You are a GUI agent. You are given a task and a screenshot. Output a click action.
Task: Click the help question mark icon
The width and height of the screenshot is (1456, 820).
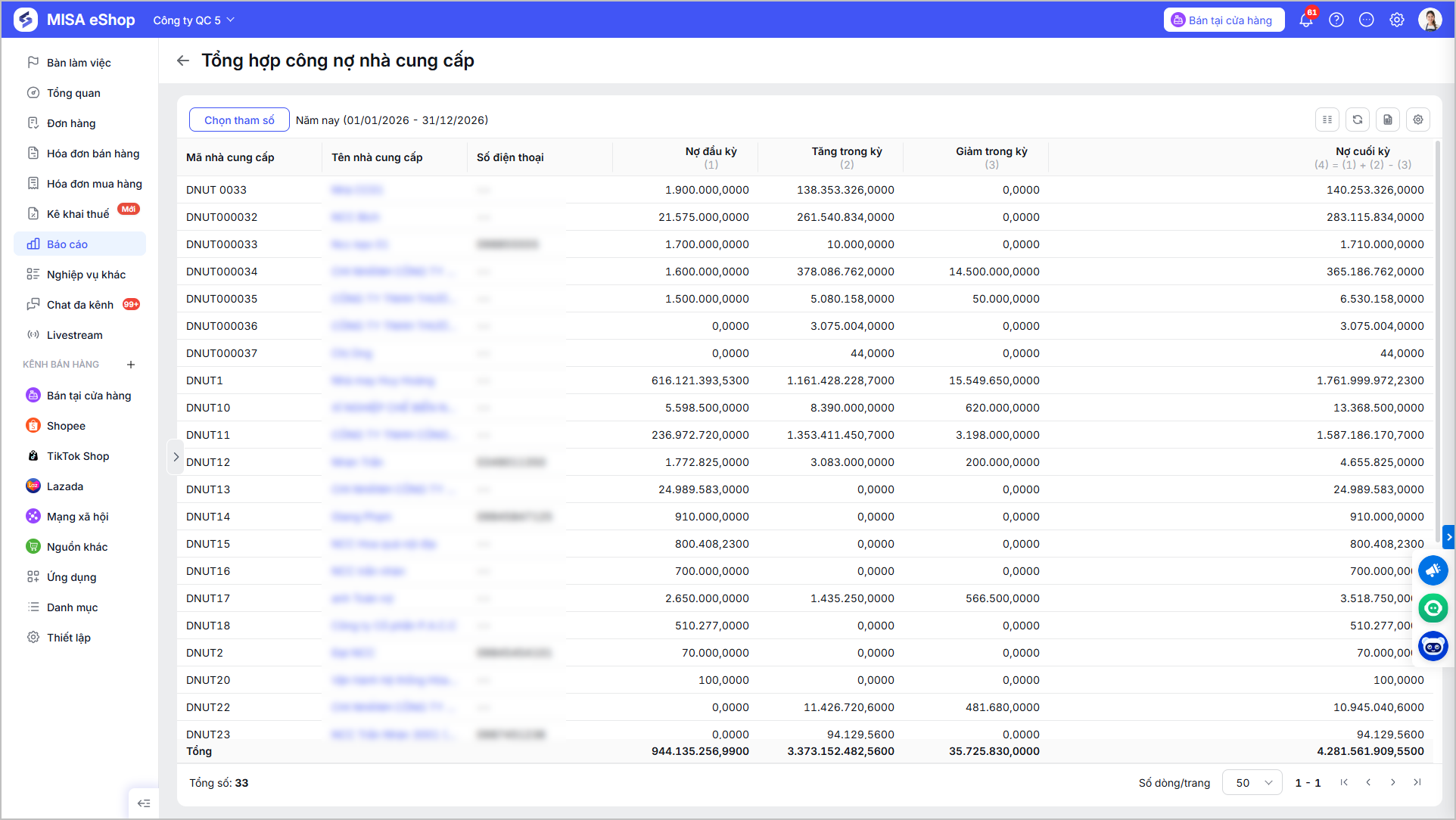click(x=1336, y=20)
